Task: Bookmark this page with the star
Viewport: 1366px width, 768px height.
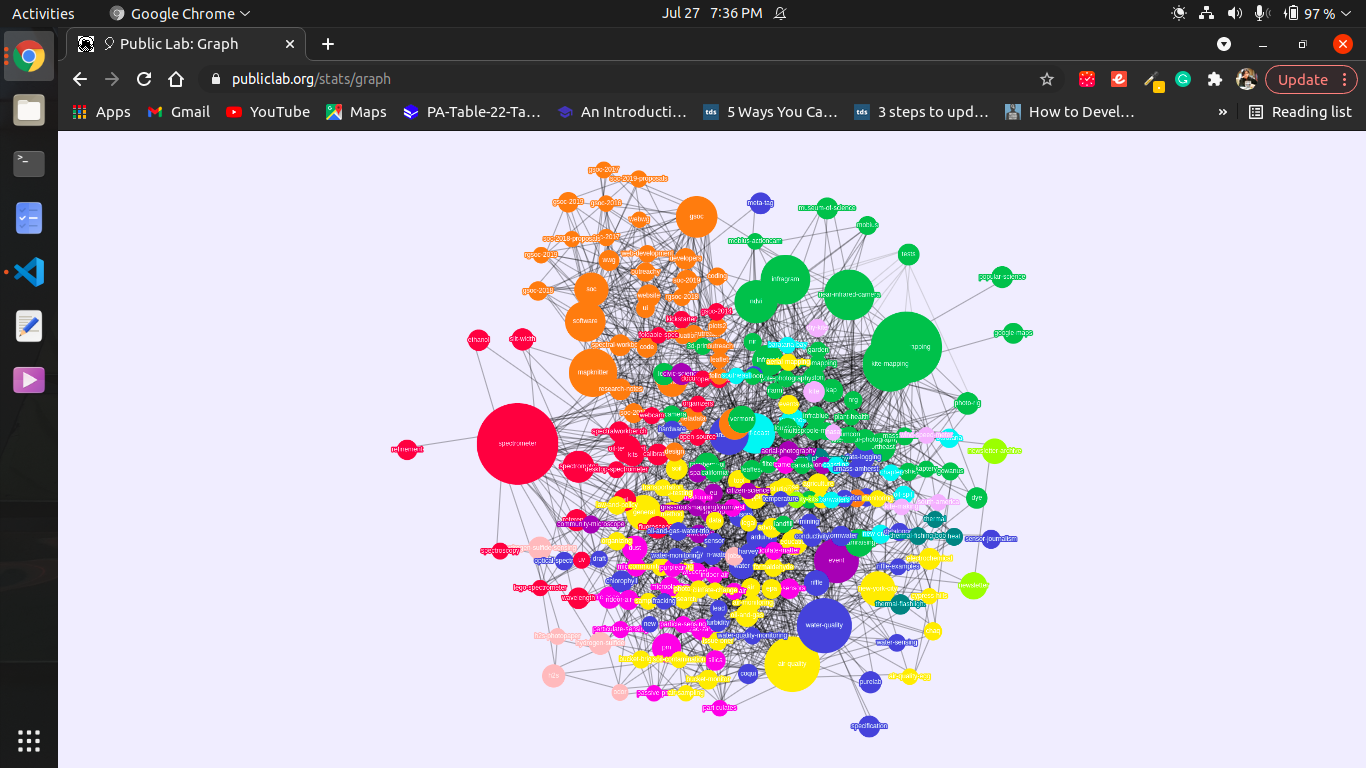Action: tap(1047, 79)
